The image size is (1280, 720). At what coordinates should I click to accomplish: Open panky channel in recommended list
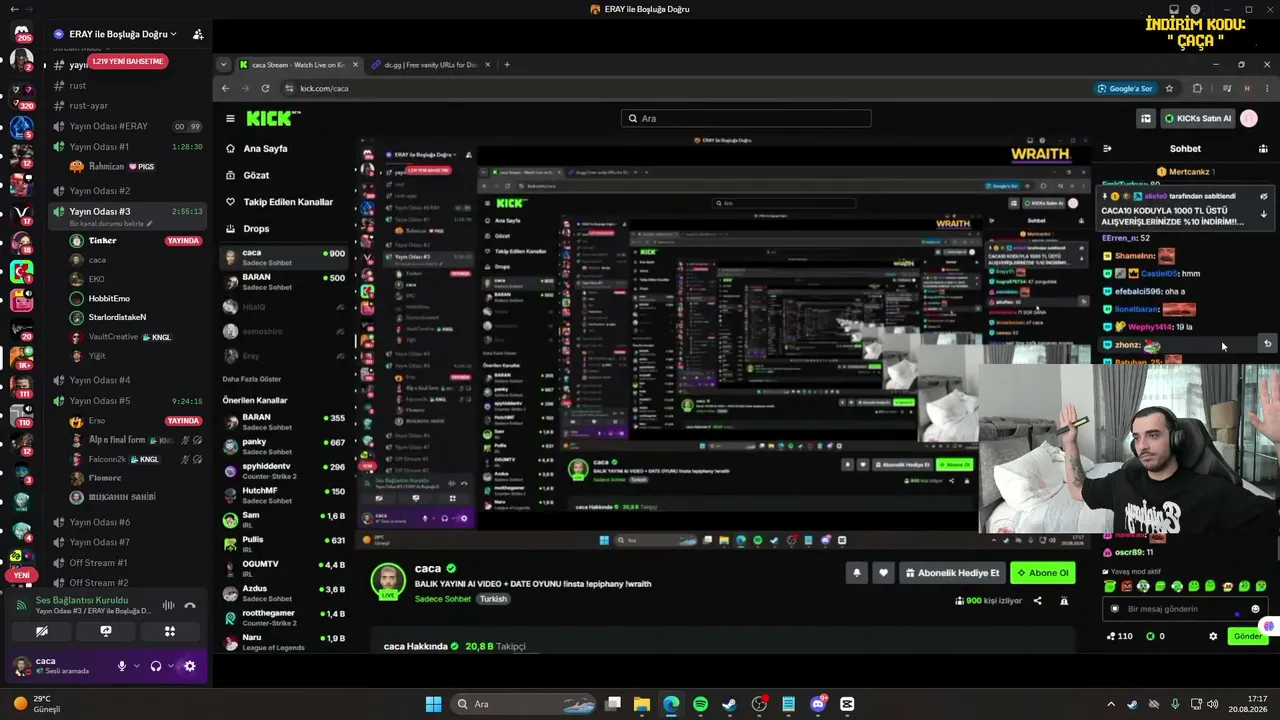tap(284, 447)
